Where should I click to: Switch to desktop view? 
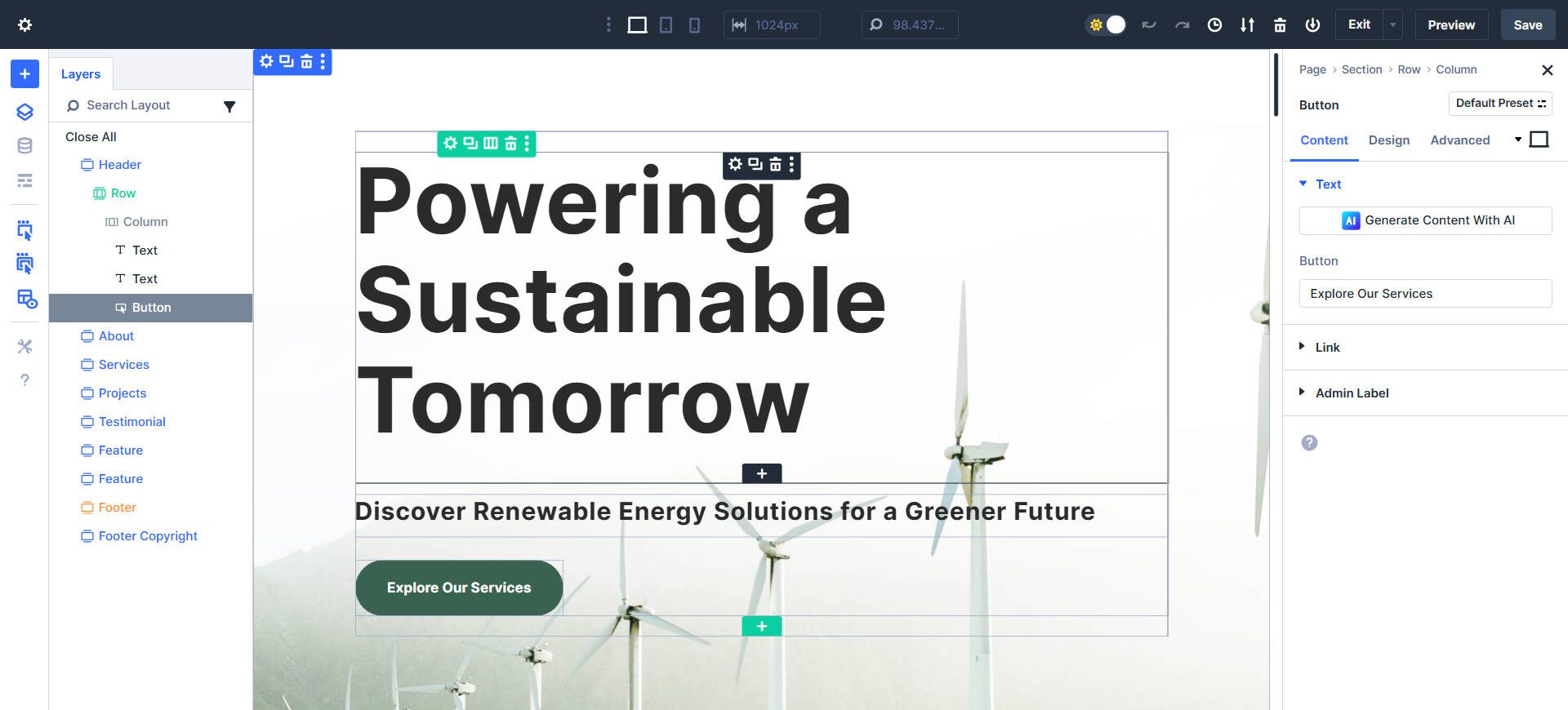(637, 24)
